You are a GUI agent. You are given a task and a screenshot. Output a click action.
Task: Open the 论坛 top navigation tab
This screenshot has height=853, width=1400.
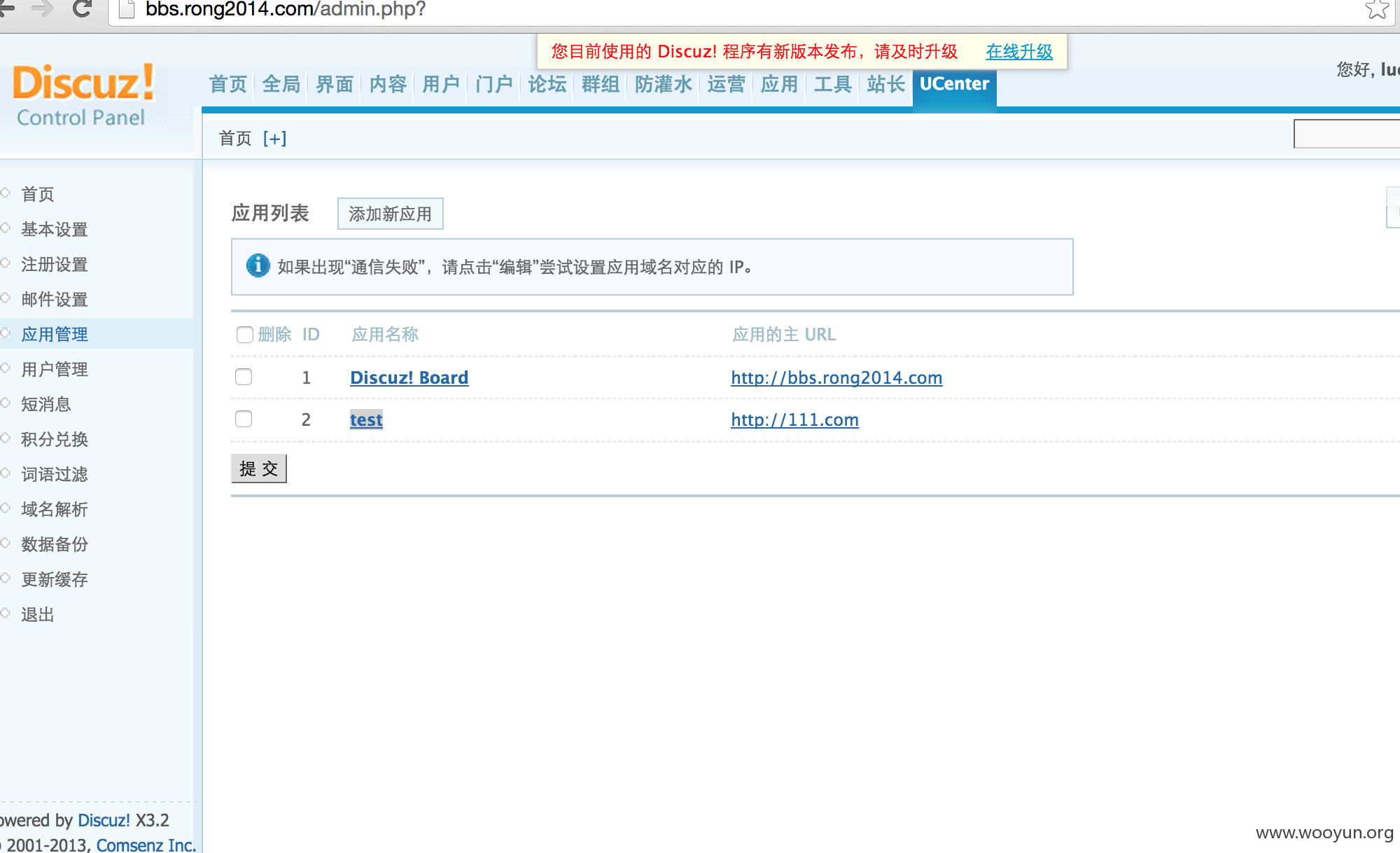[x=547, y=85]
